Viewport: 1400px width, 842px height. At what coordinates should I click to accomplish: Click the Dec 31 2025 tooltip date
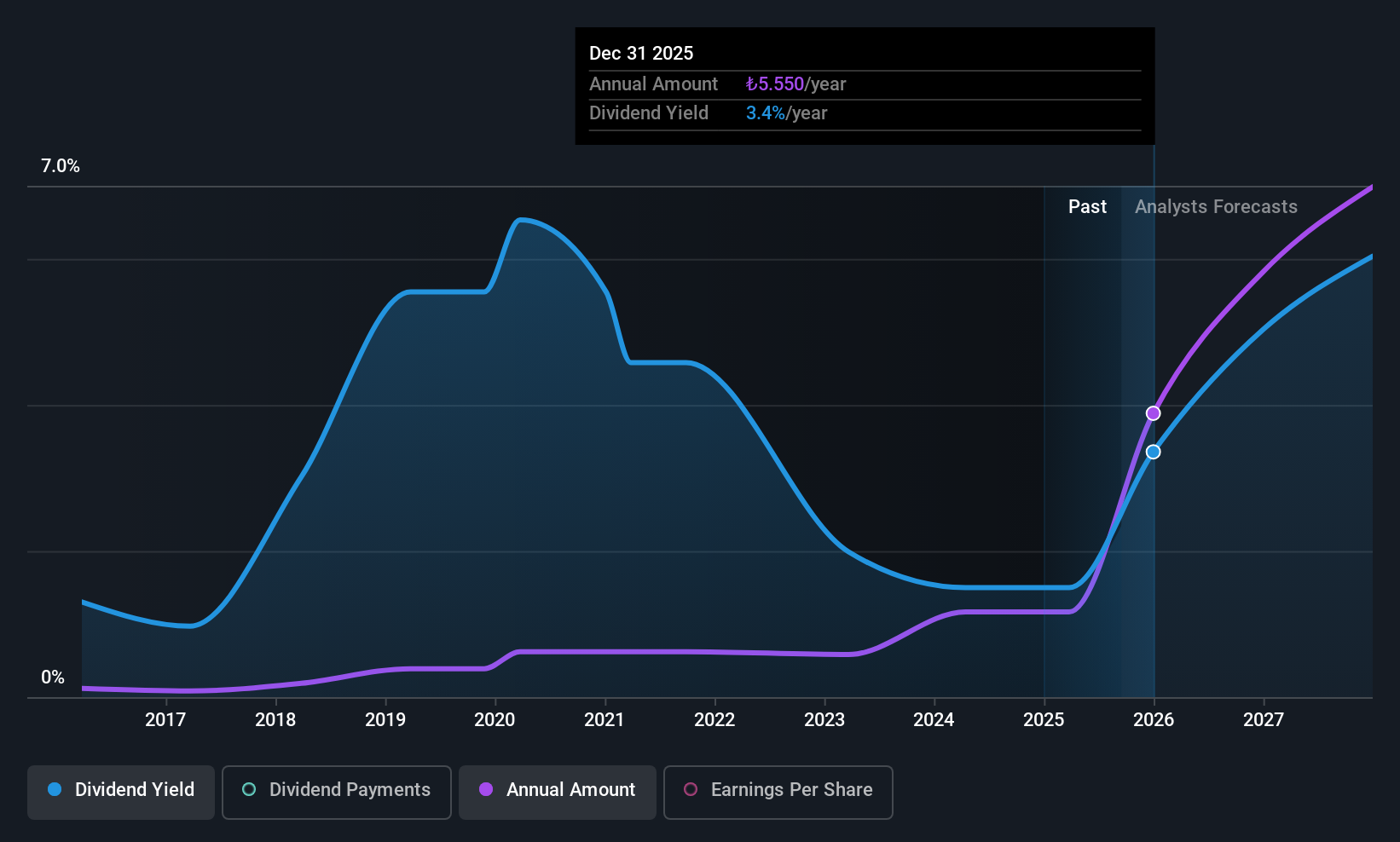(641, 53)
